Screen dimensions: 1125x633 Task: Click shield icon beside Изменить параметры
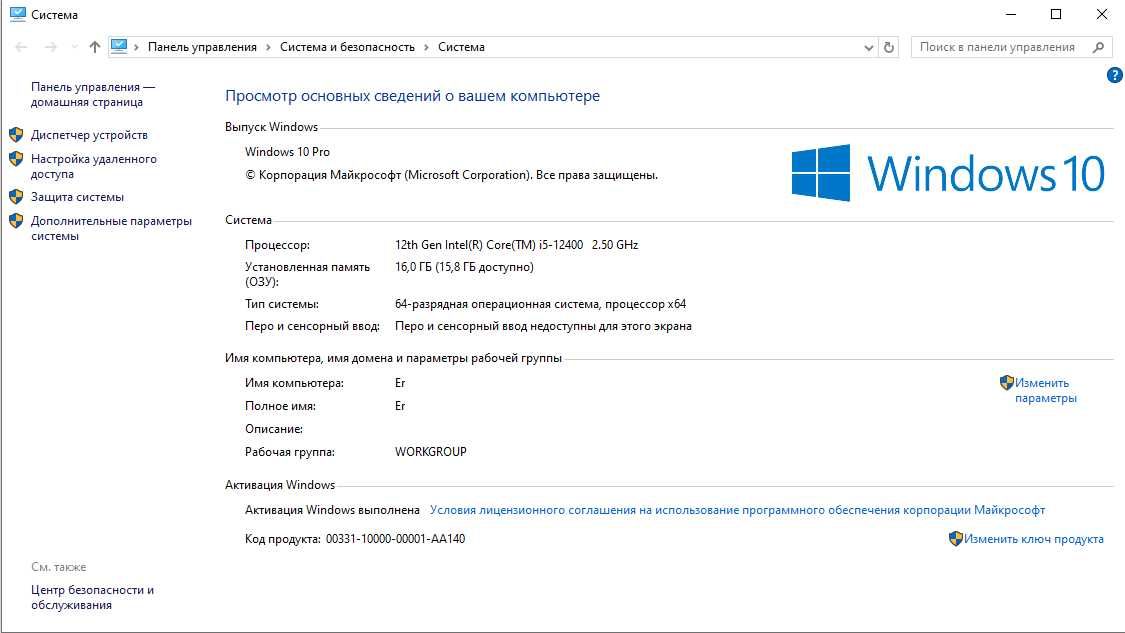[1007, 383]
